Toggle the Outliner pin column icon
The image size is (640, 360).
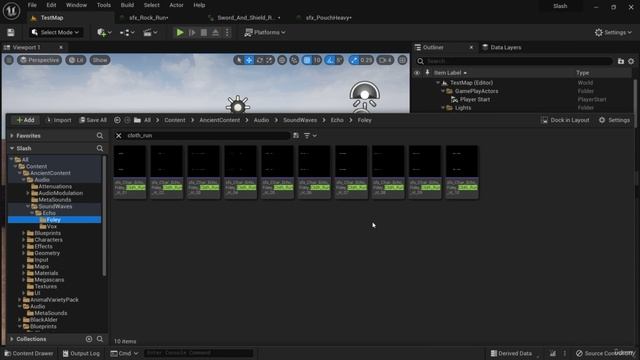427,73
